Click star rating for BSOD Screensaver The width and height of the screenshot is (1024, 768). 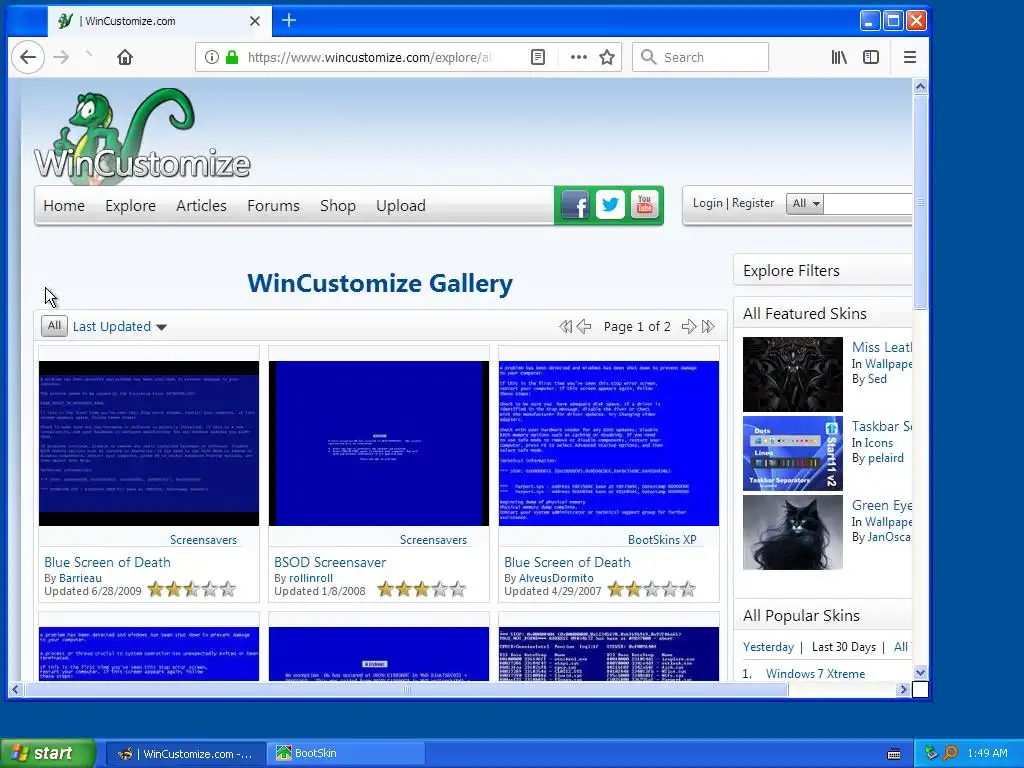click(422, 590)
